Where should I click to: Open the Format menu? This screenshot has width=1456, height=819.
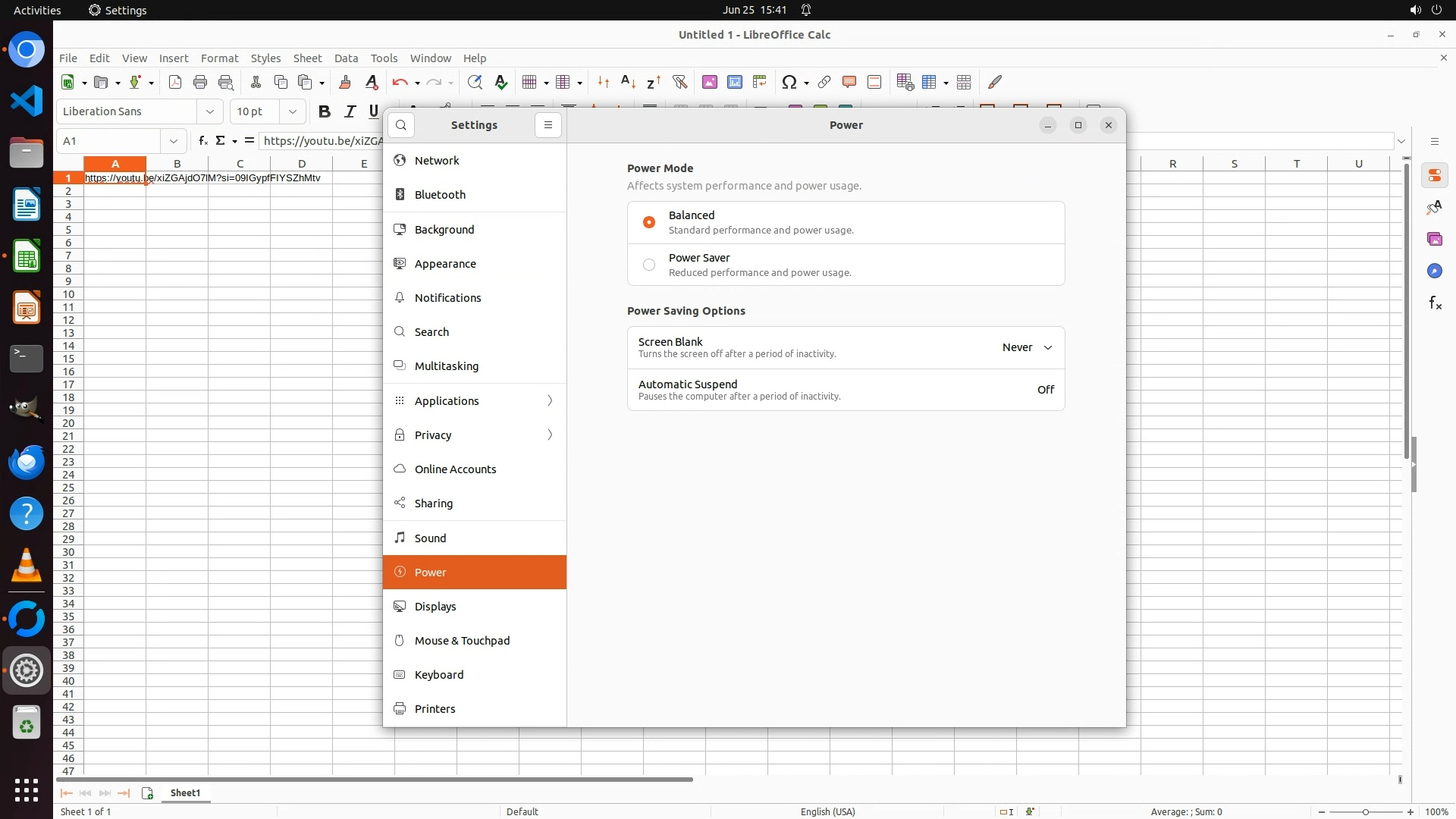(219, 58)
